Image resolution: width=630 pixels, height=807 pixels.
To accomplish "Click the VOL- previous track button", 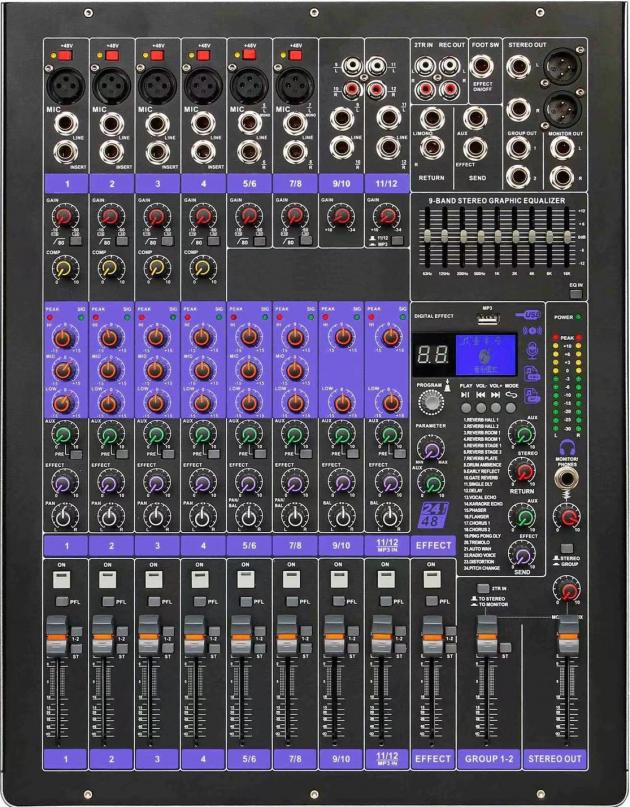I will [481, 408].
